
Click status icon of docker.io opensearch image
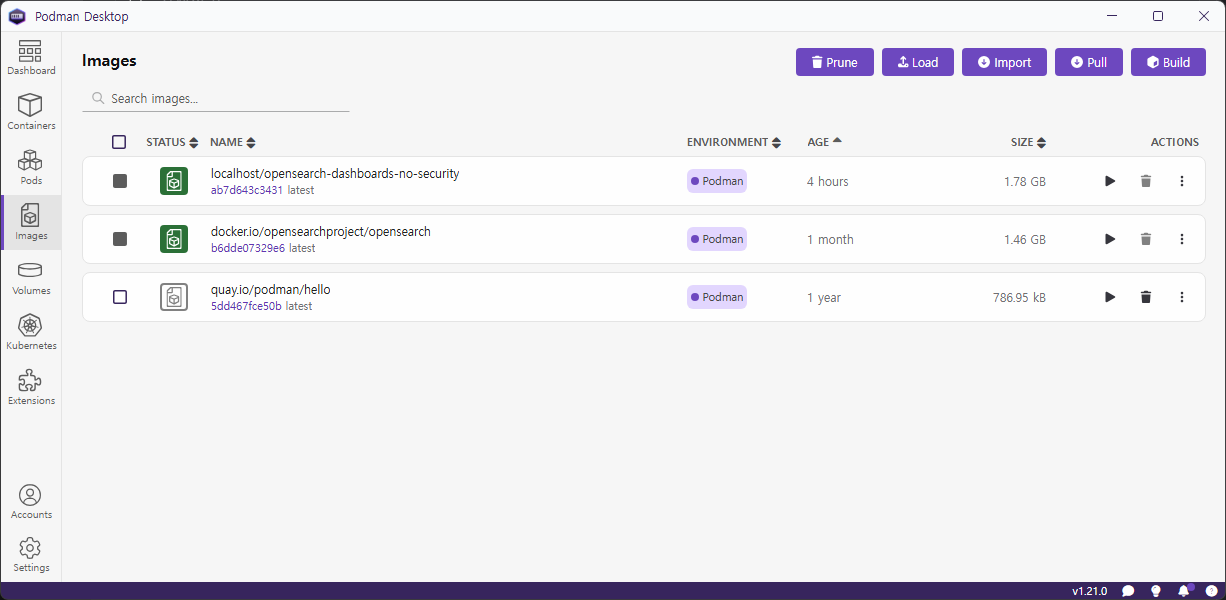174,239
